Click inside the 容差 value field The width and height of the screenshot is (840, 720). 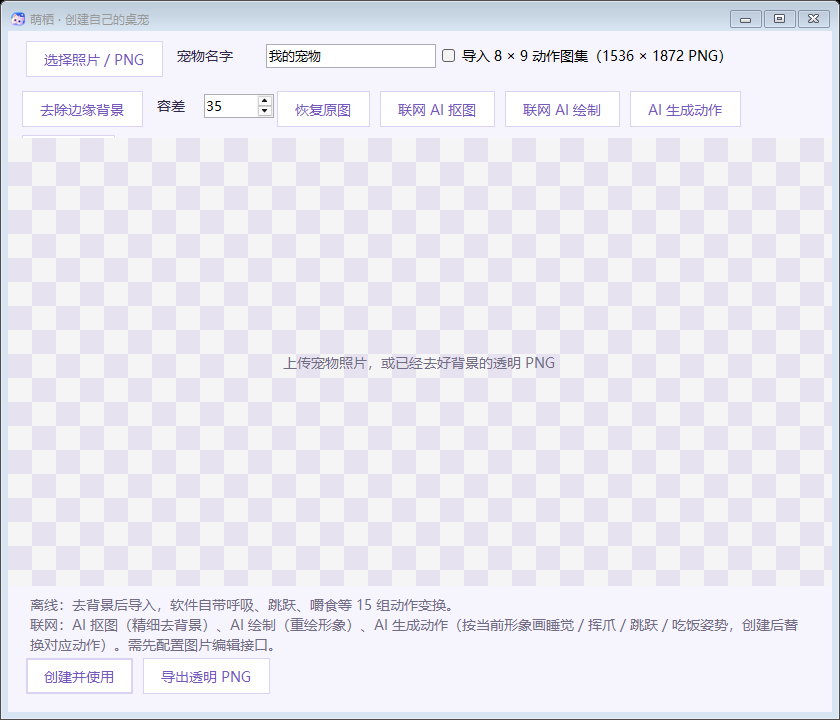point(231,106)
